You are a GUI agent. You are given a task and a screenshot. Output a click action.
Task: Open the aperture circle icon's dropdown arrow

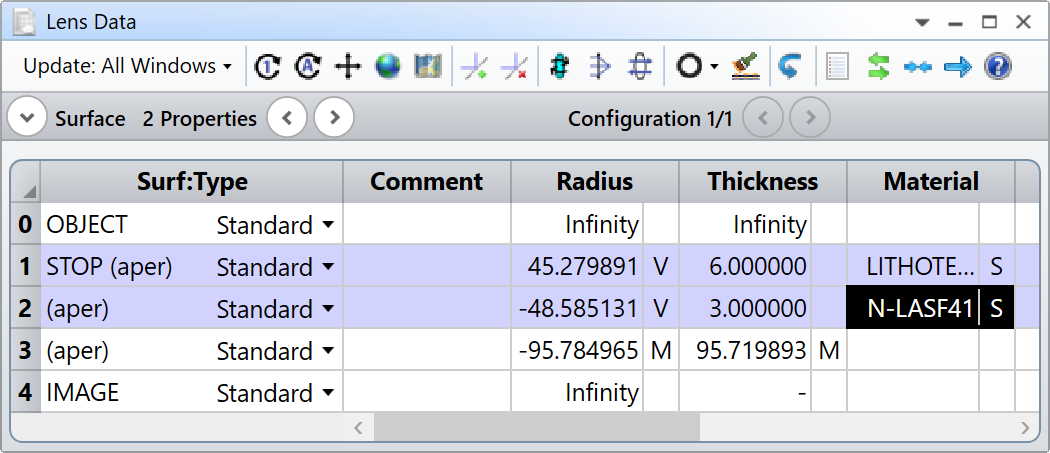click(x=714, y=66)
